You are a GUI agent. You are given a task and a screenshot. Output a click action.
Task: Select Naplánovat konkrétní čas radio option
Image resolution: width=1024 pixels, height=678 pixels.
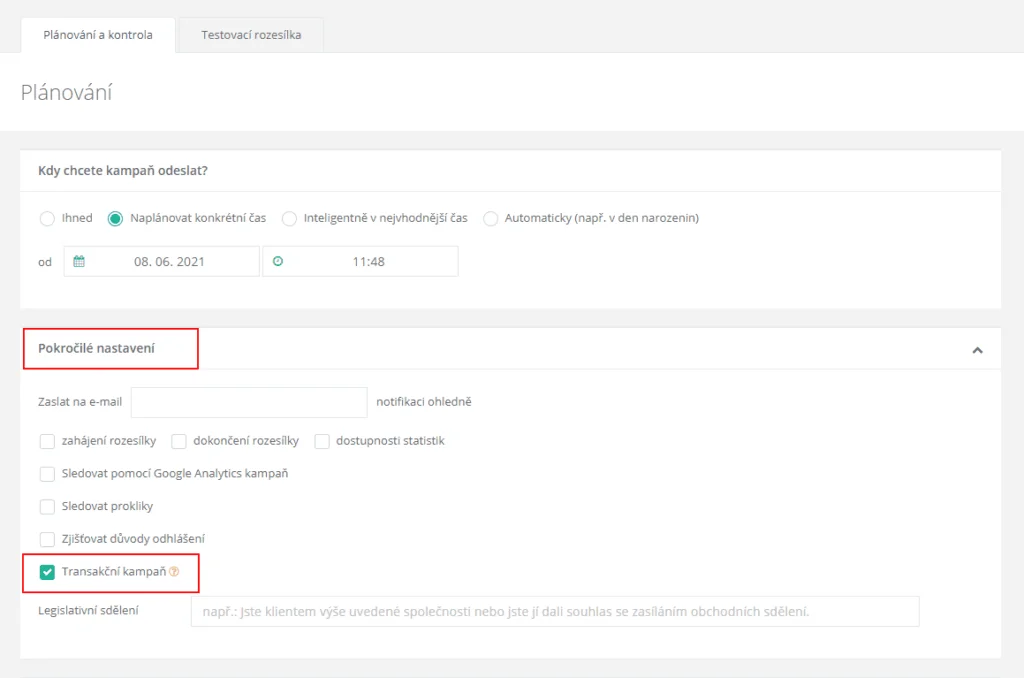click(115, 218)
